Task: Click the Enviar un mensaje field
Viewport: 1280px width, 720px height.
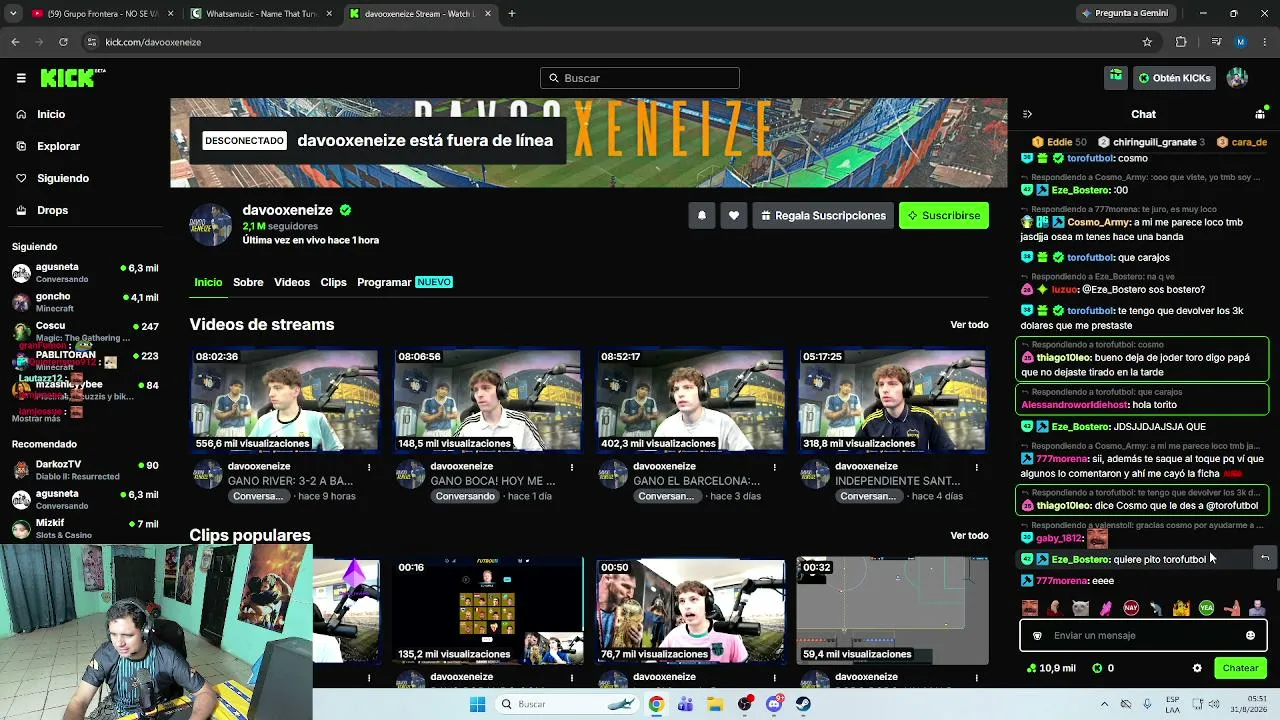Action: (x=1143, y=635)
